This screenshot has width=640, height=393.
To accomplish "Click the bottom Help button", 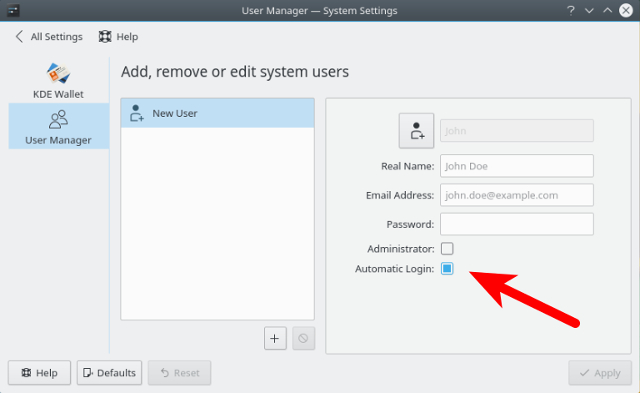I will (x=39, y=373).
